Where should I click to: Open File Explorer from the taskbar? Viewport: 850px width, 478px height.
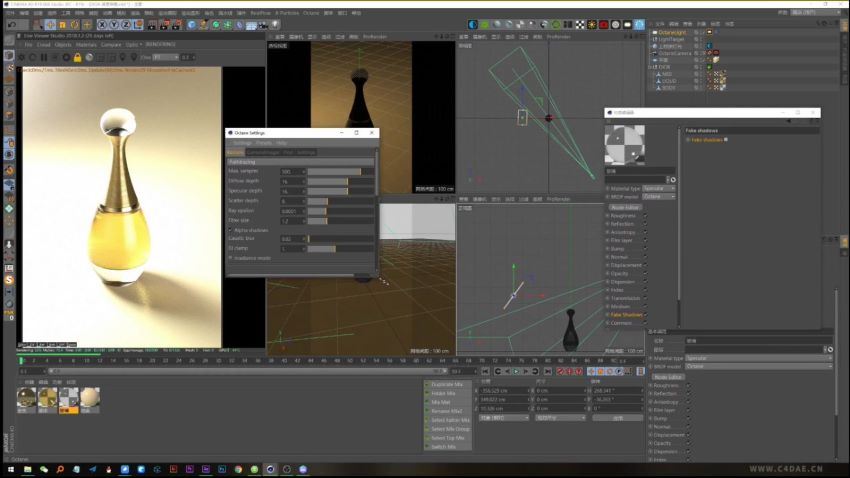27,469
